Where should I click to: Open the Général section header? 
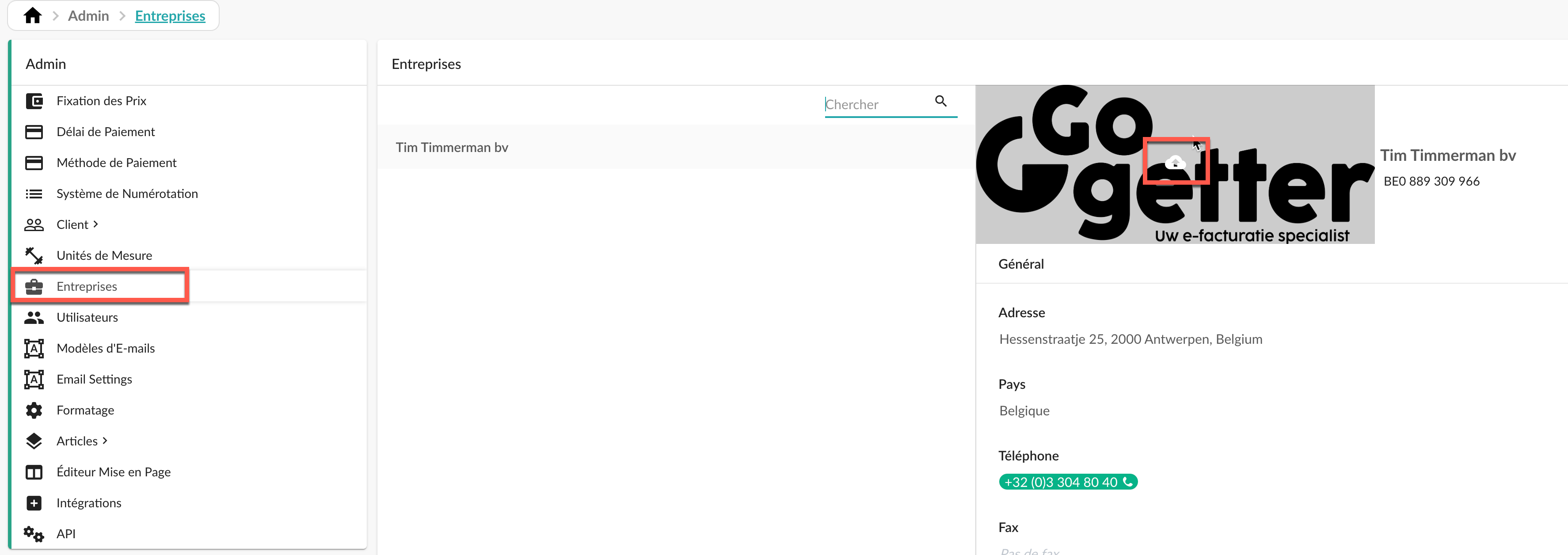pos(1021,264)
